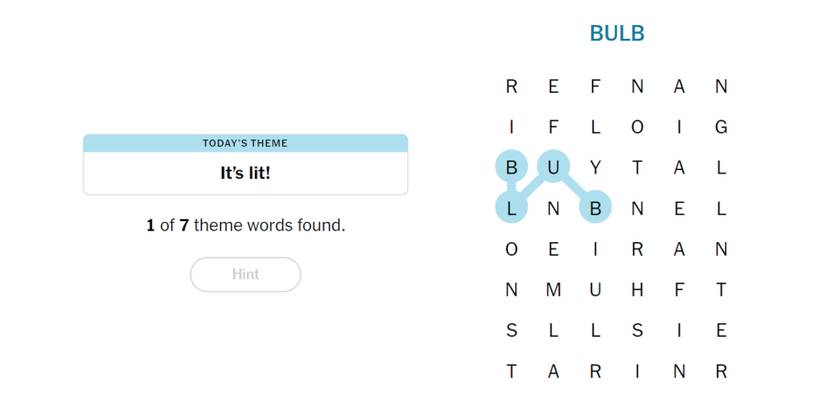Click the Today's Theme header bar
This screenshot has height=413, width=825.
coord(245,143)
